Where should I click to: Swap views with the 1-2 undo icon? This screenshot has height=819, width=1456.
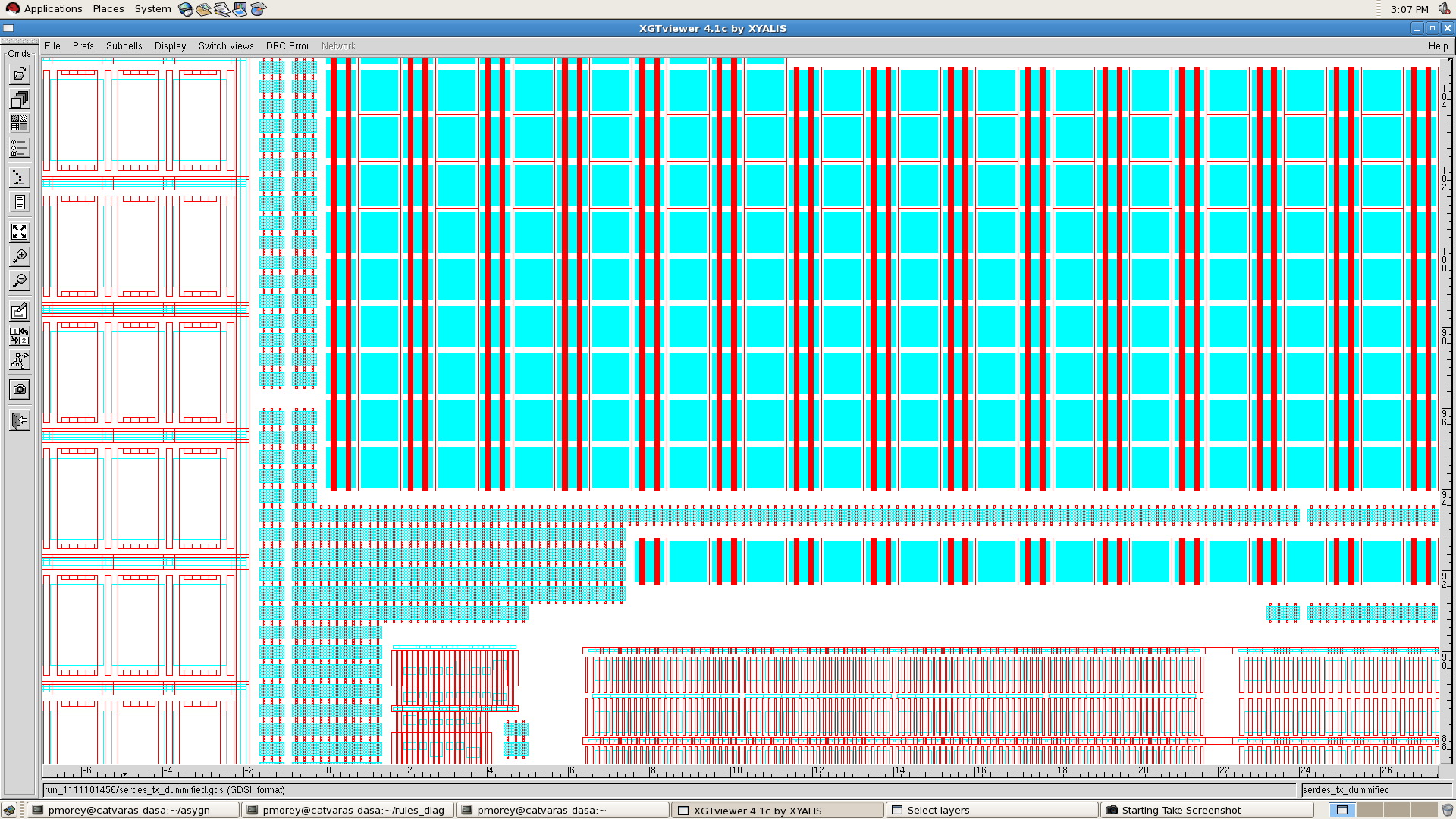pos(19,336)
